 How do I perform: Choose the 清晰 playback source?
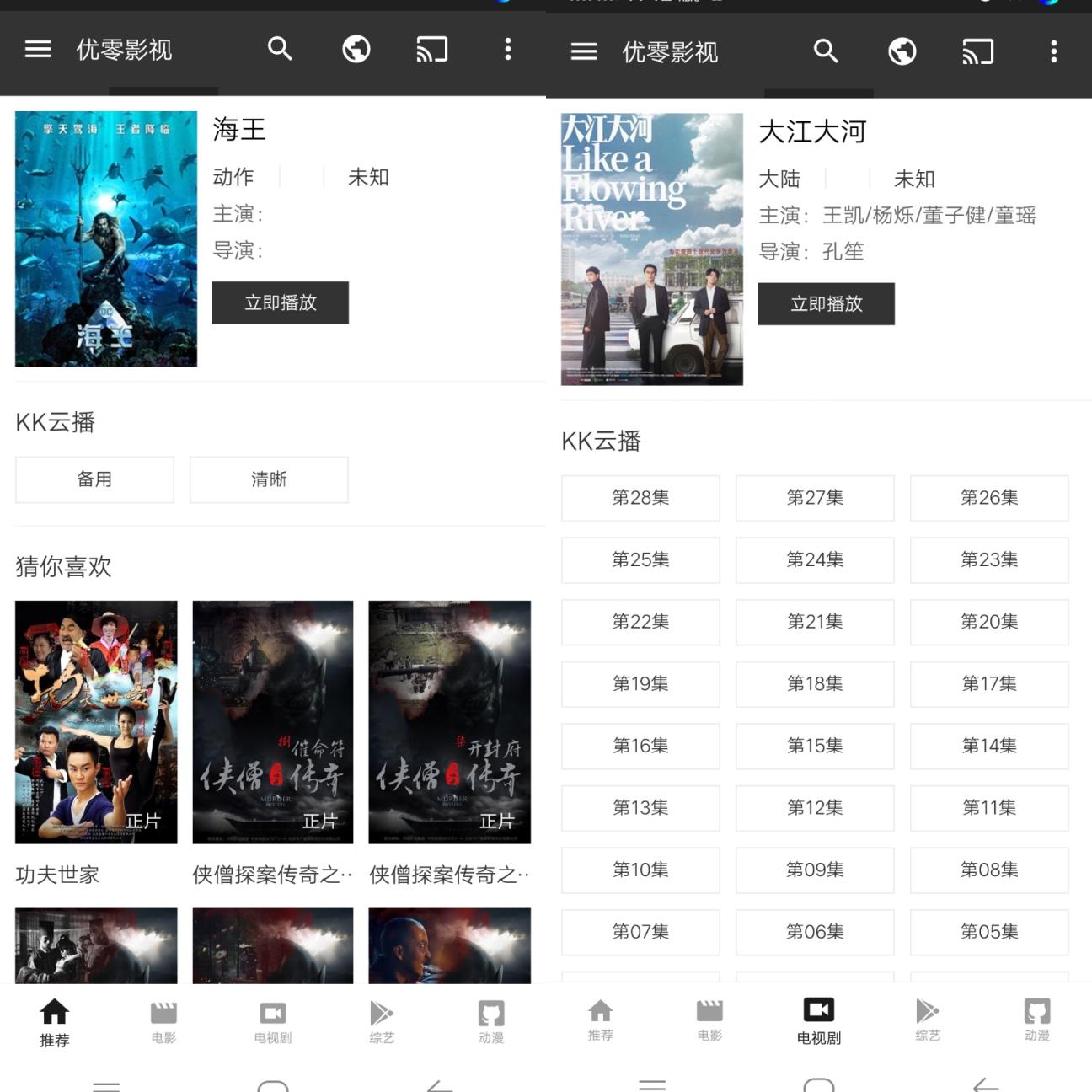[269, 479]
